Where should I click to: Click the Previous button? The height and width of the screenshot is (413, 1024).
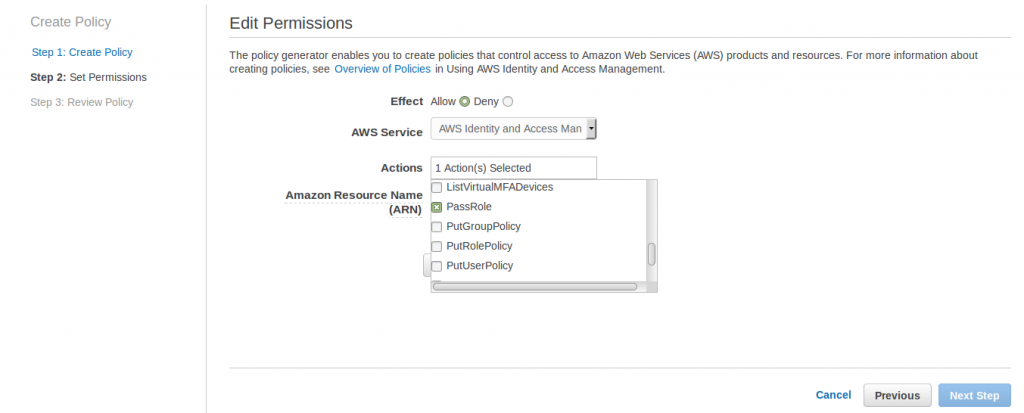click(x=897, y=395)
